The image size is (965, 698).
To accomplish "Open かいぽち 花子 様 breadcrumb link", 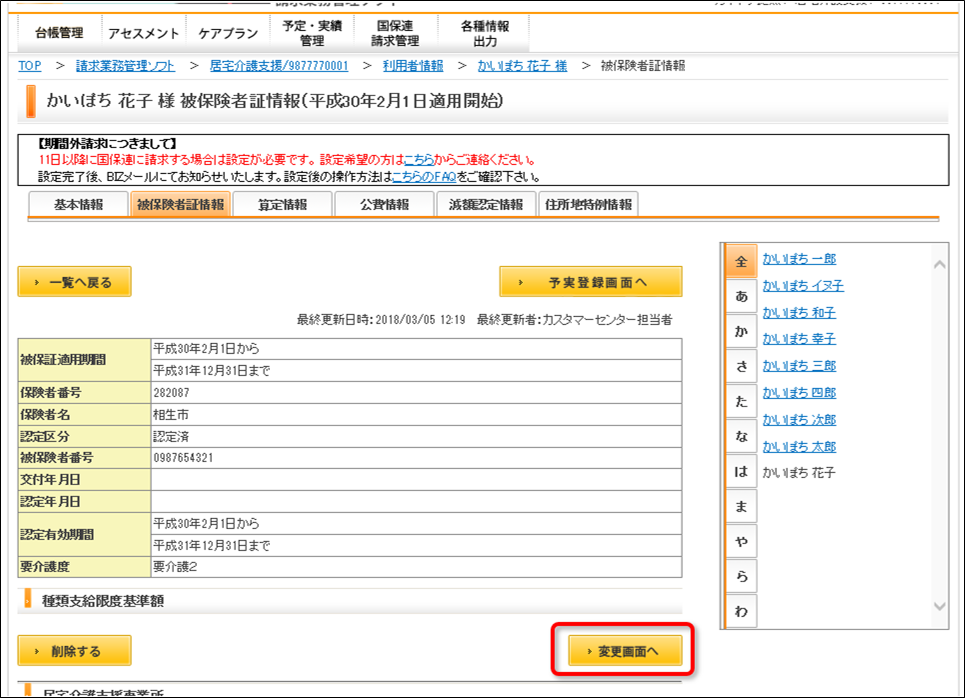I will 523,66.
